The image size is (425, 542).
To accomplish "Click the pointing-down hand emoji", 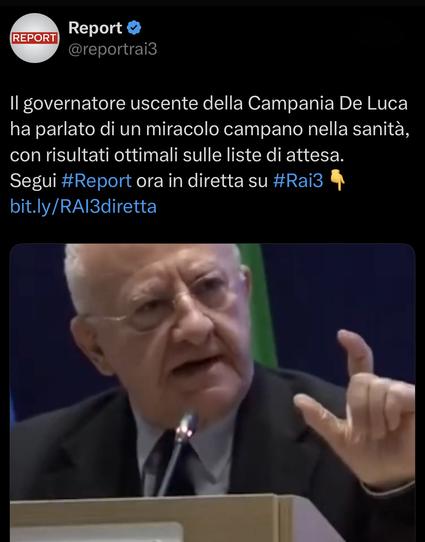I will [337, 180].
